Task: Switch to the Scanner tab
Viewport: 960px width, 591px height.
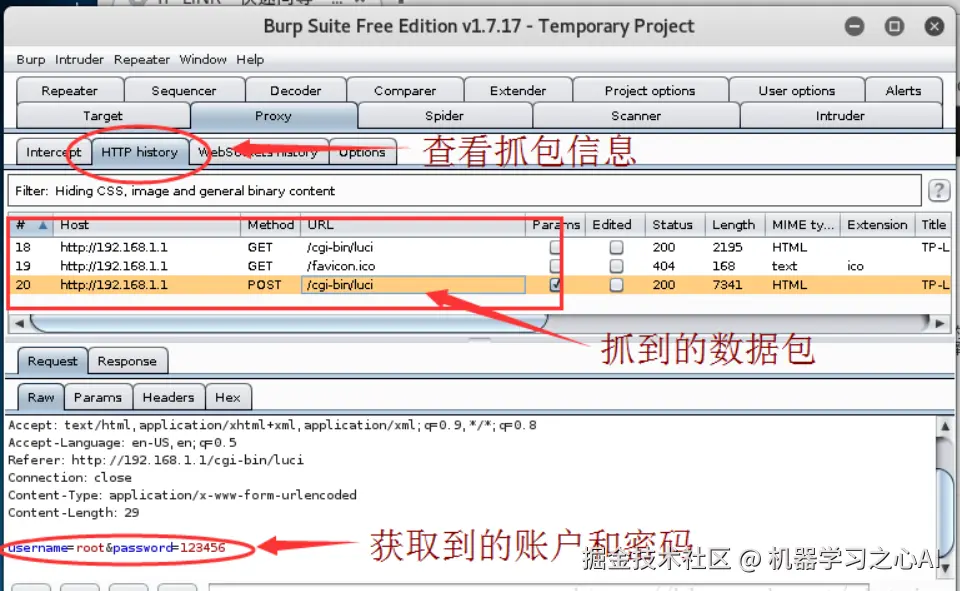Action: pyautogui.click(x=636, y=116)
